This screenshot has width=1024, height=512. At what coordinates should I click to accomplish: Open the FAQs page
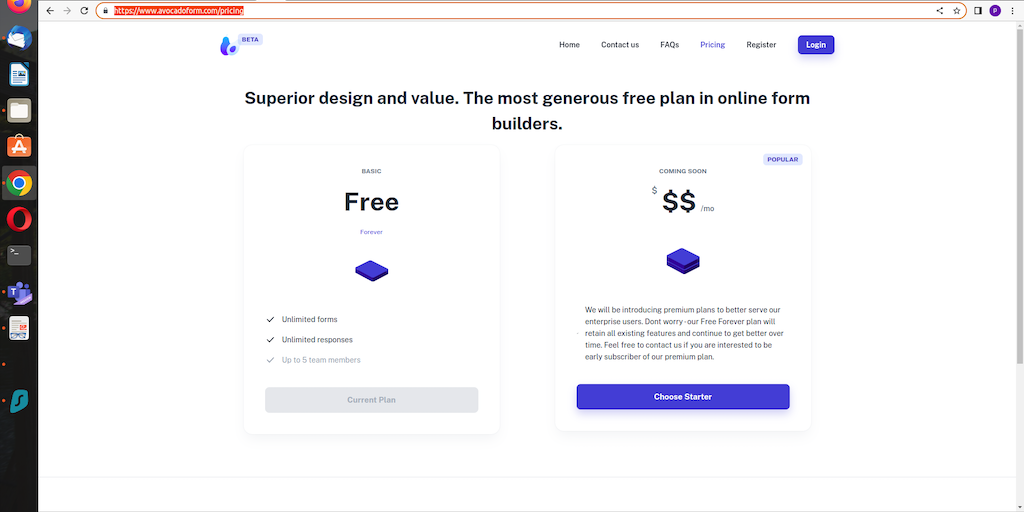(x=669, y=45)
